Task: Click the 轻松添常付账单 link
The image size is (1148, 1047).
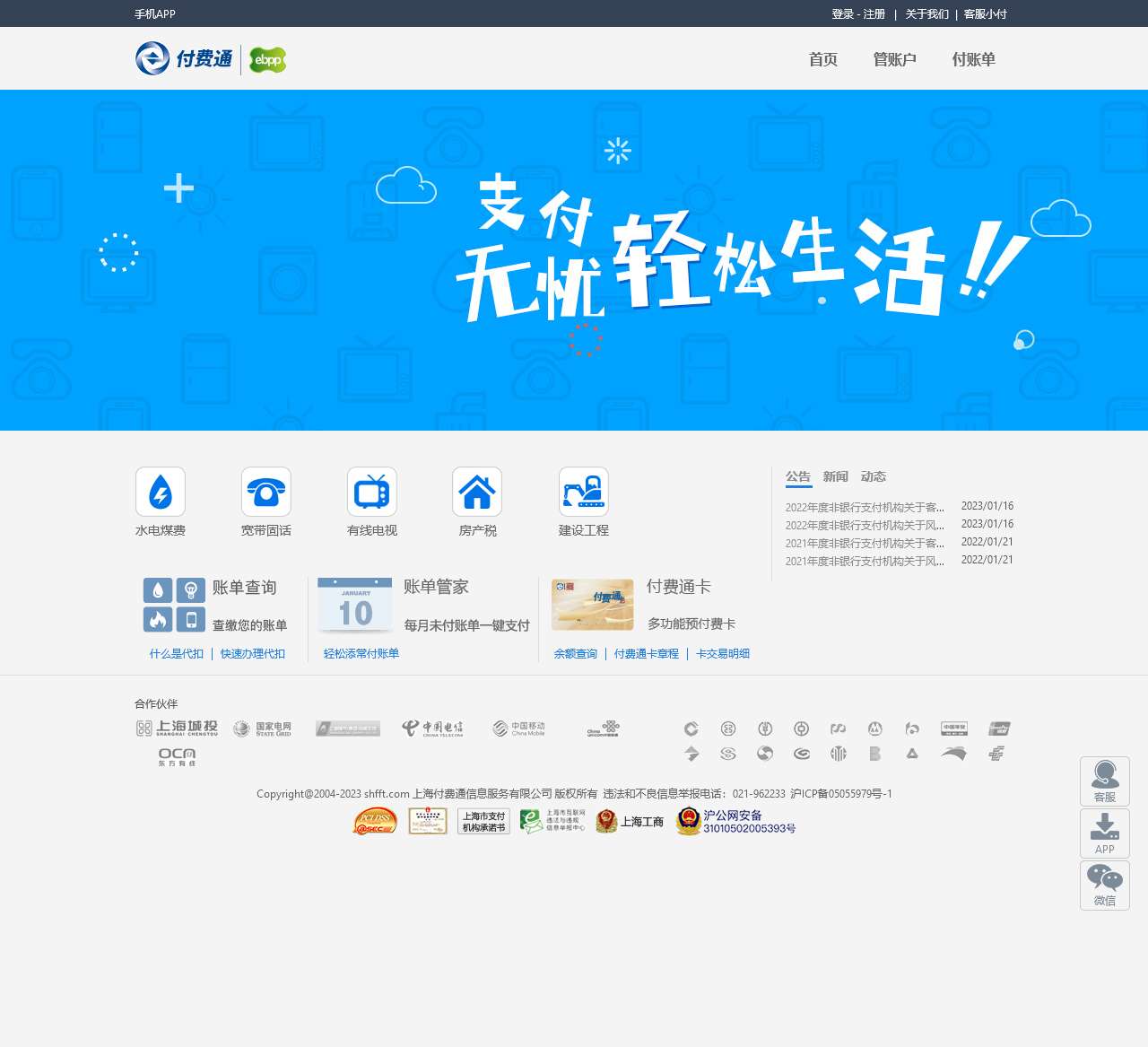Action: [361, 653]
